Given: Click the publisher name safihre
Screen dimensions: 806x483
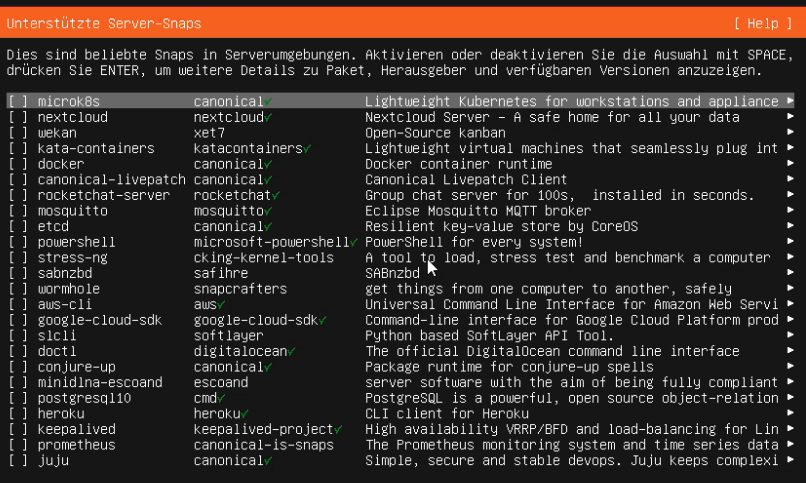Looking at the screenshot, I should pos(221,273).
